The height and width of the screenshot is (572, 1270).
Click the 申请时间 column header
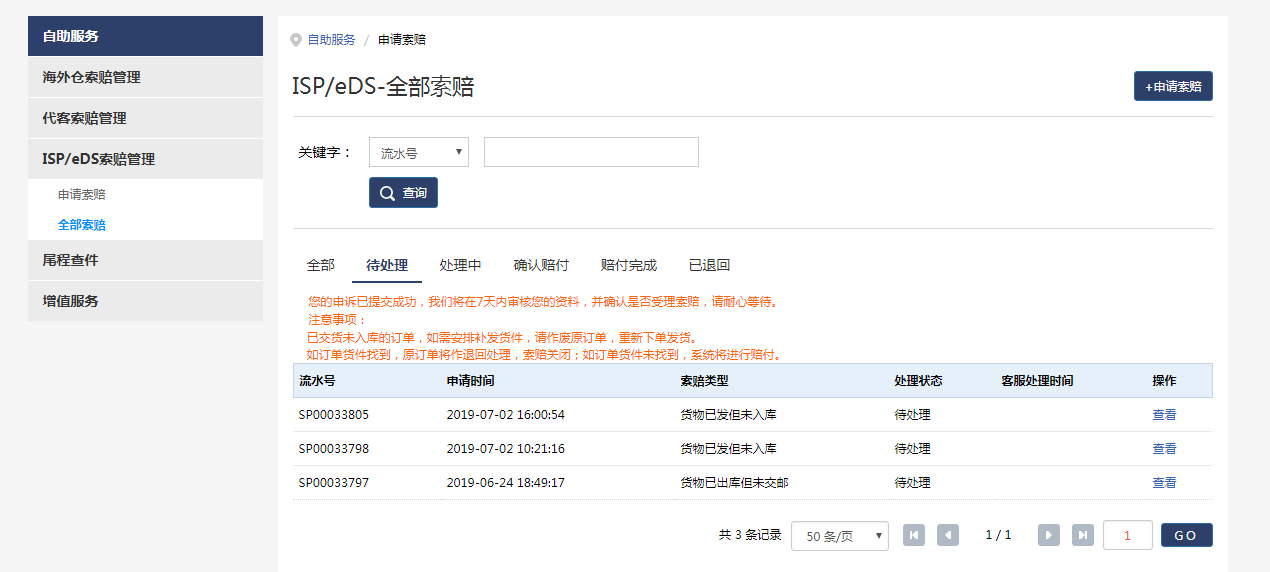pos(470,381)
